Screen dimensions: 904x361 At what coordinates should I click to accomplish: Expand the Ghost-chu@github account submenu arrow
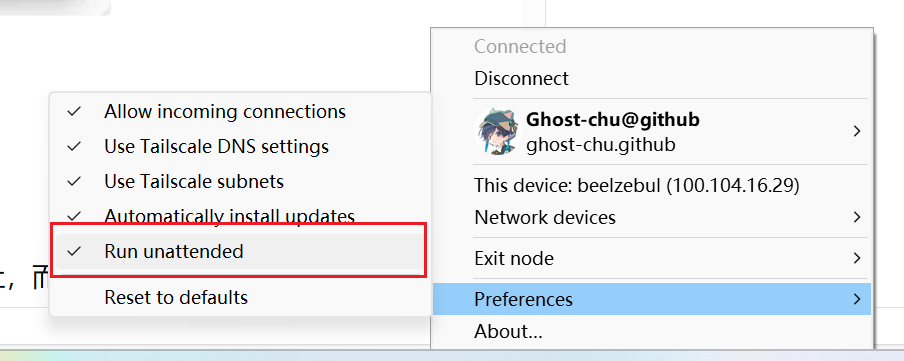pyautogui.click(x=857, y=131)
